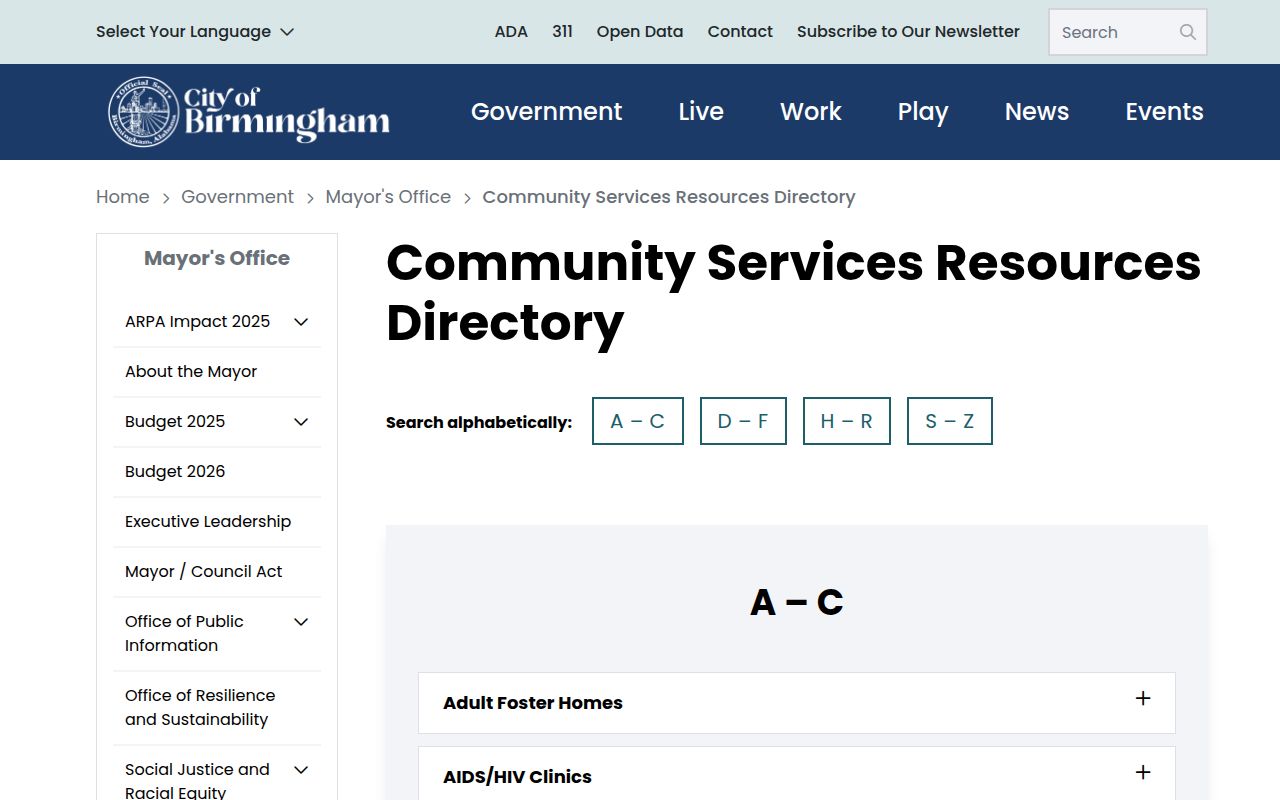Expand Social Justice and Racial Equity chevron
Viewport: 1280px width, 800px height.
click(x=301, y=770)
